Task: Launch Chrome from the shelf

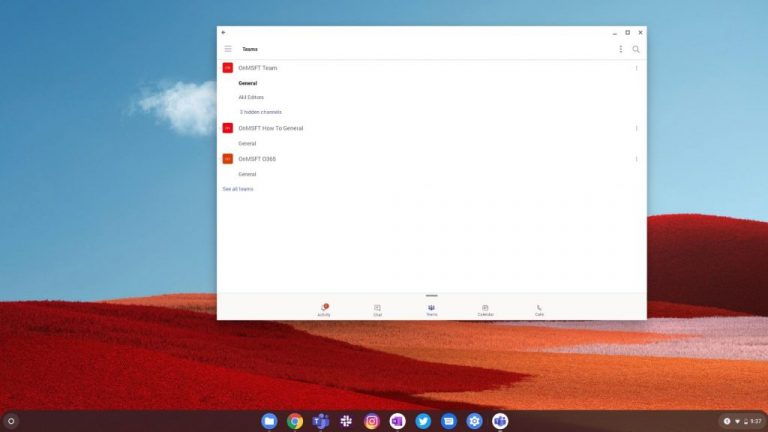Action: coord(295,421)
